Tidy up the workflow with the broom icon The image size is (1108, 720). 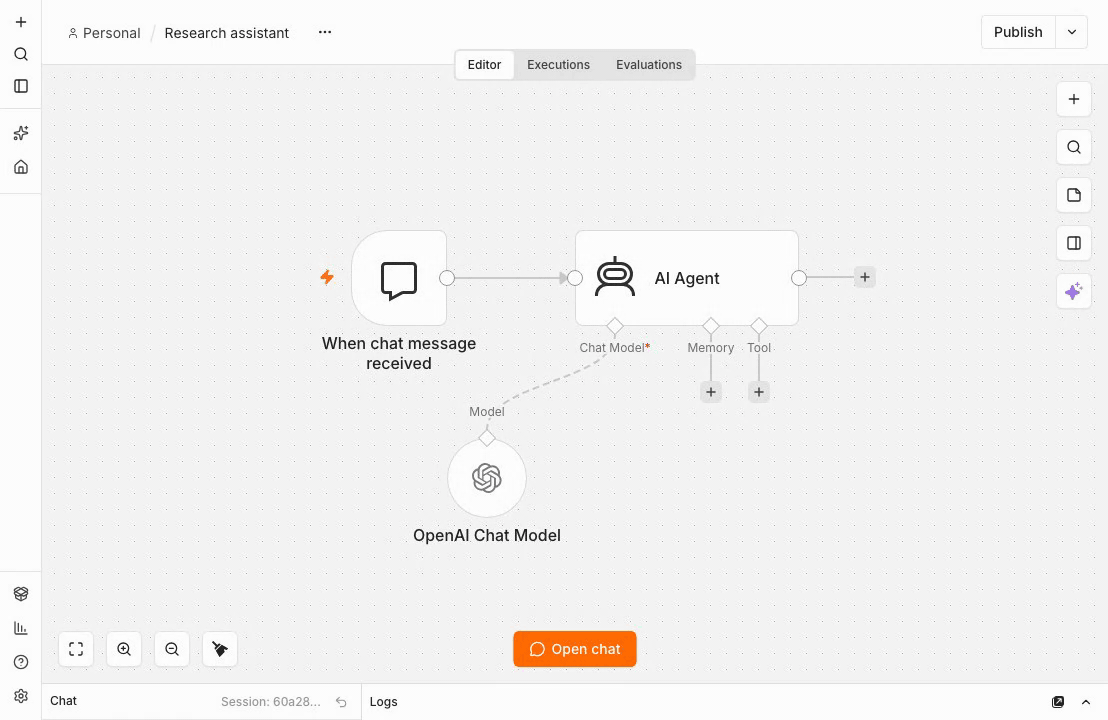(220, 649)
